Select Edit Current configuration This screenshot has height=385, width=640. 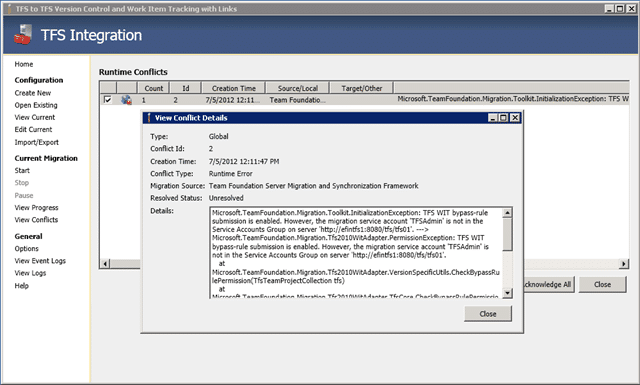coord(33,129)
